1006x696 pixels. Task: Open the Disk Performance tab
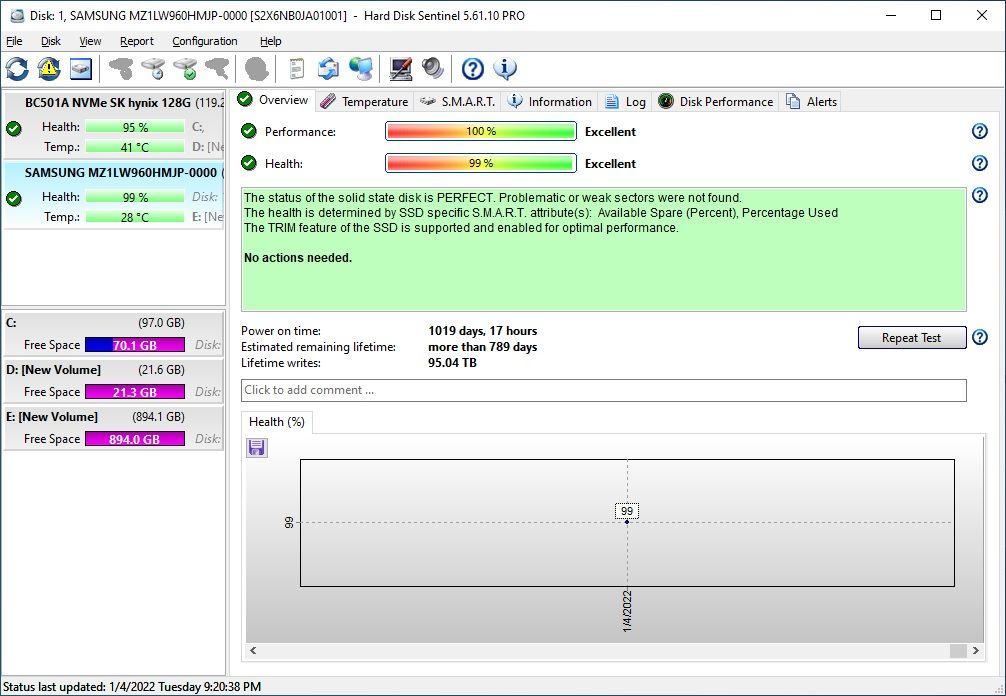pyautogui.click(x=716, y=101)
